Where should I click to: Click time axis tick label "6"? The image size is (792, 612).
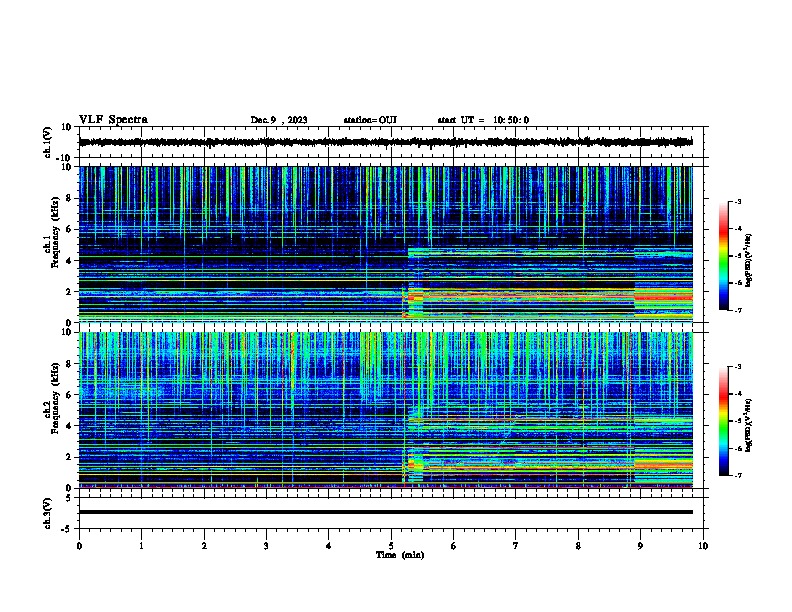tap(454, 546)
